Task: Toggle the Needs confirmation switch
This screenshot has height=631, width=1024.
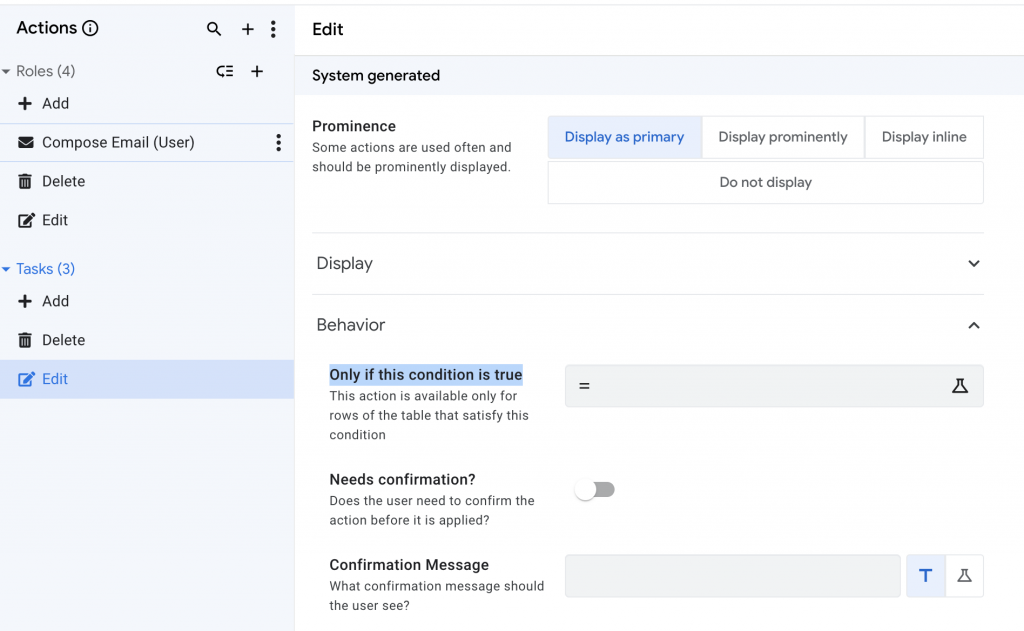Action: pyautogui.click(x=595, y=490)
